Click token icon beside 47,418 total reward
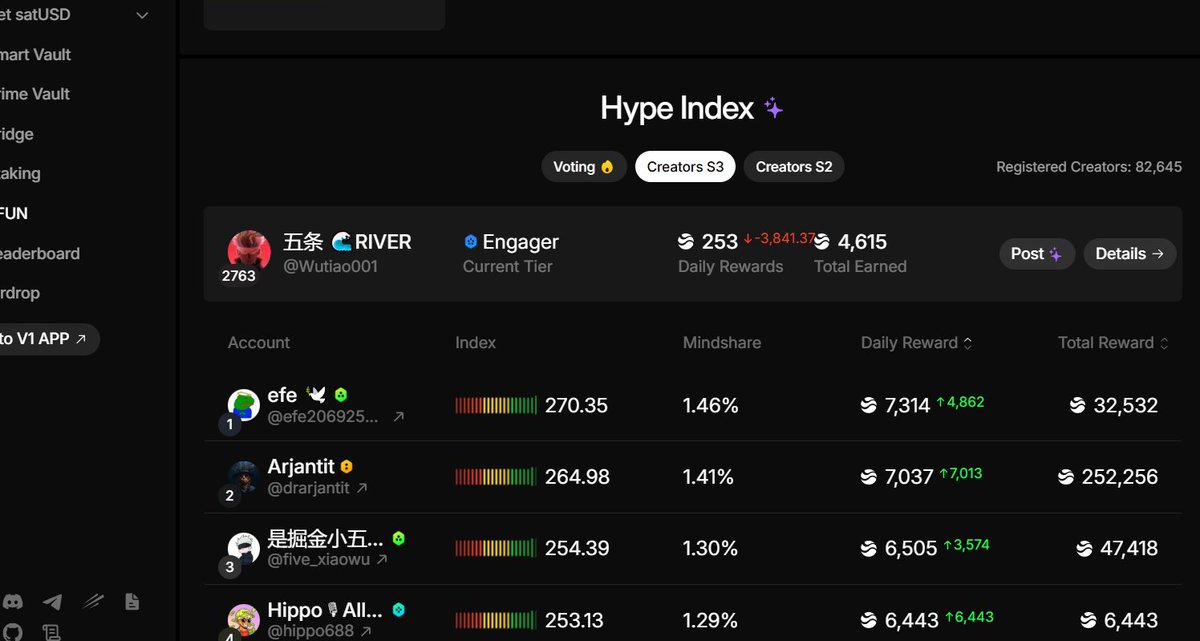This screenshot has height=641, width=1200. click(x=1085, y=549)
